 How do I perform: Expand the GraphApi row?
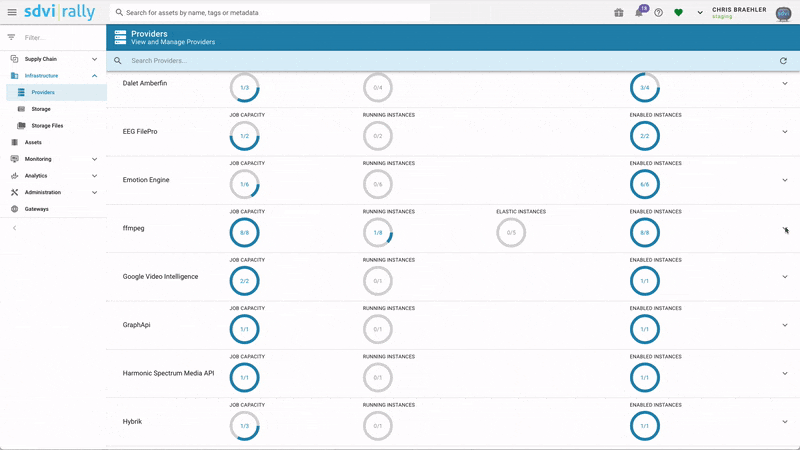coord(785,325)
